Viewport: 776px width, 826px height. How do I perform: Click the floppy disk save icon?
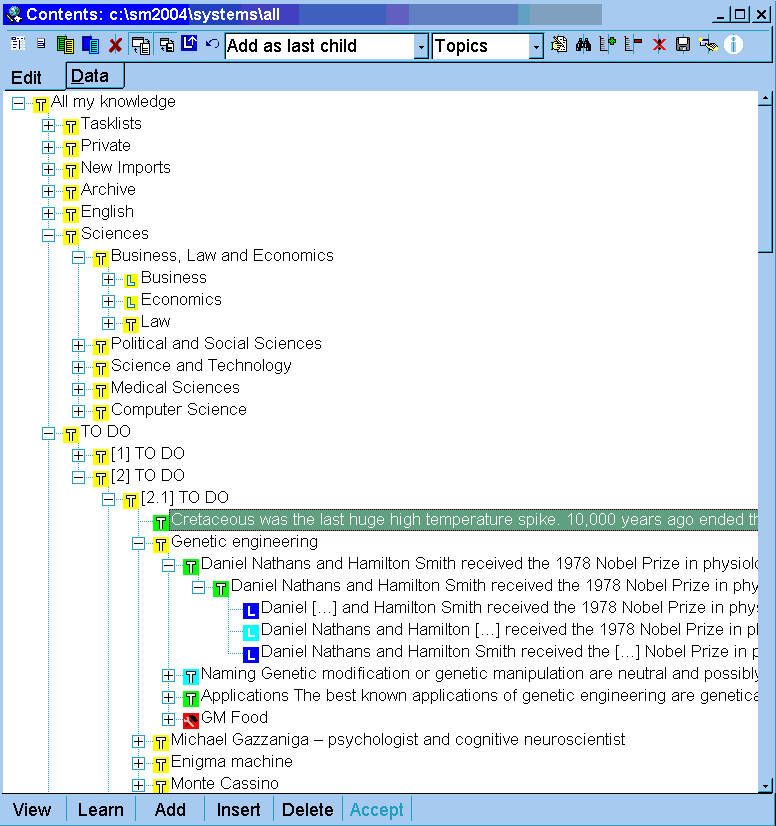pos(683,45)
